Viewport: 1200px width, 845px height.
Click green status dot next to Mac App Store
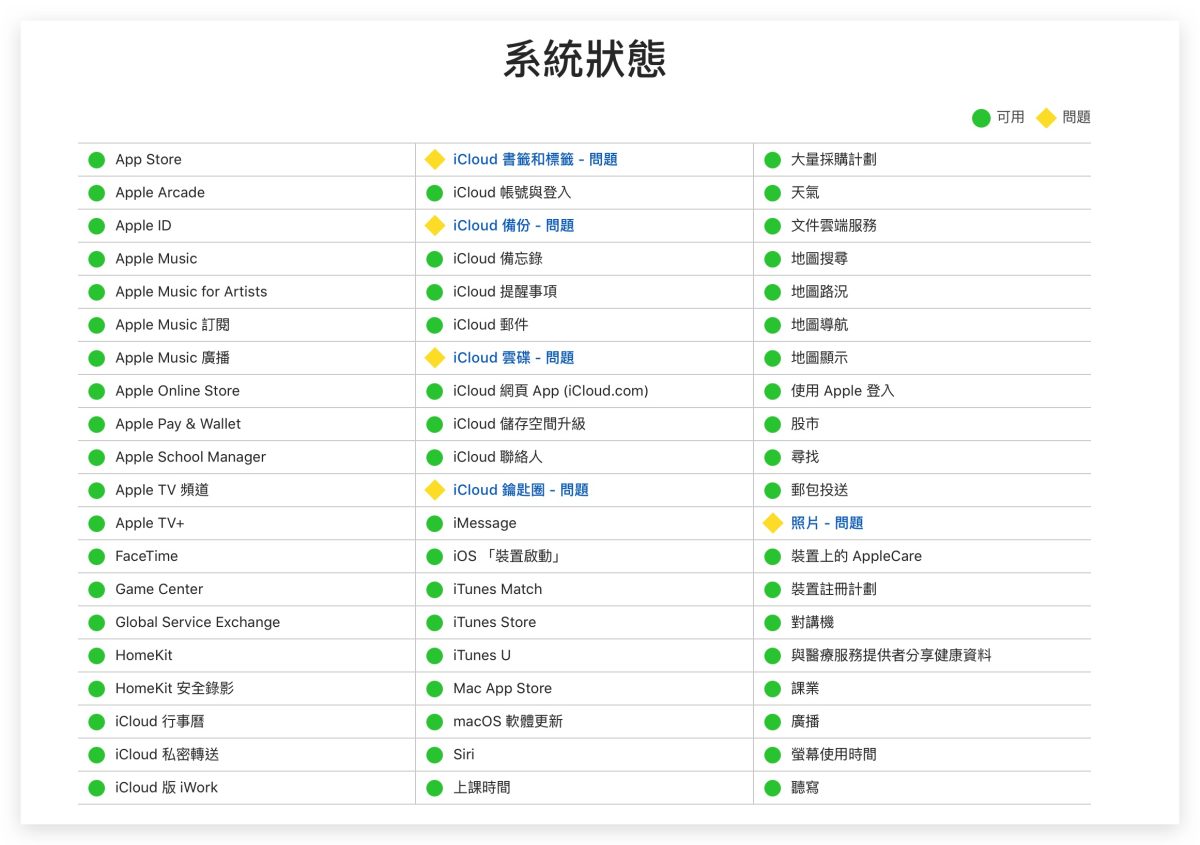pyautogui.click(x=434, y=688)
